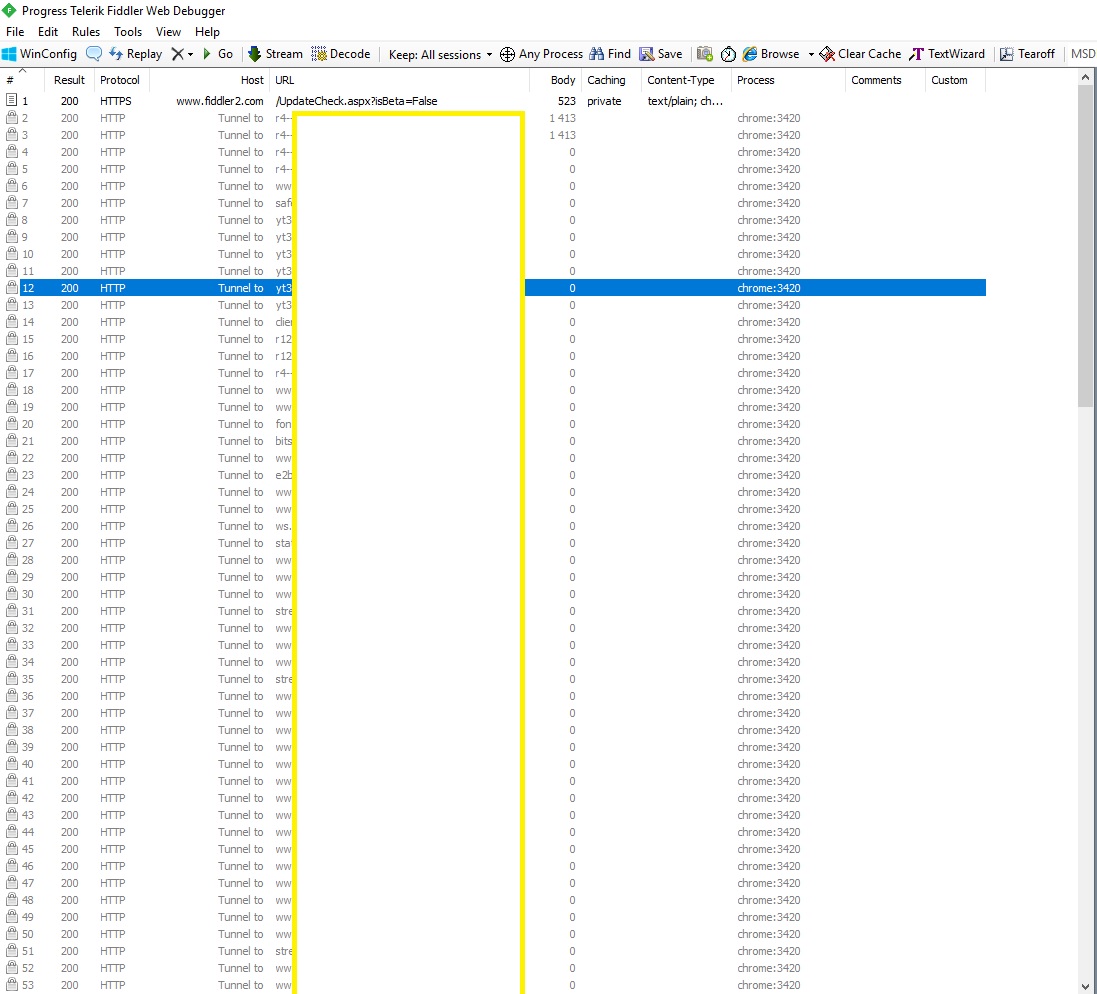Screen dimensions: 1097x994
Task: Open the View menu
Action: click(x=168, y=31)
